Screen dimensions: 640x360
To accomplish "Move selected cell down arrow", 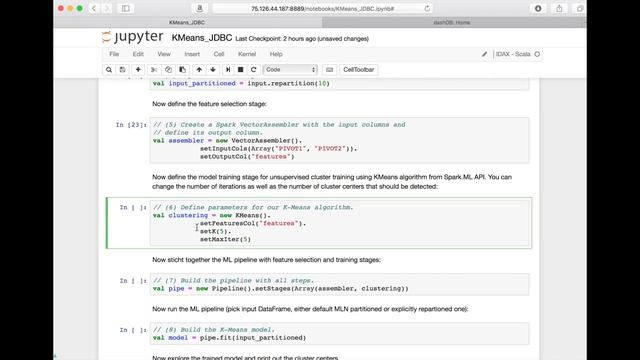I will click(213, 70).
